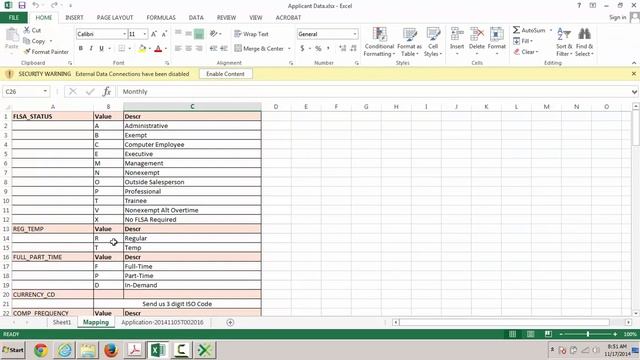Click the Save icon in quick access toolbar

(x=22, y=5)
